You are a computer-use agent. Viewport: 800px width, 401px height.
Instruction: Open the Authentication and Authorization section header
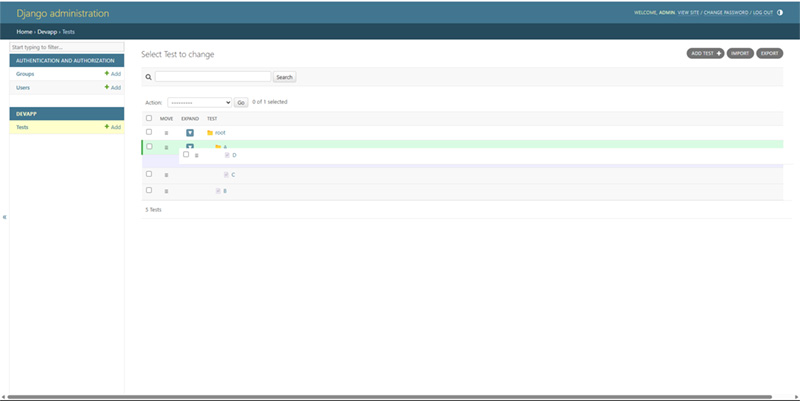[65, 60]
